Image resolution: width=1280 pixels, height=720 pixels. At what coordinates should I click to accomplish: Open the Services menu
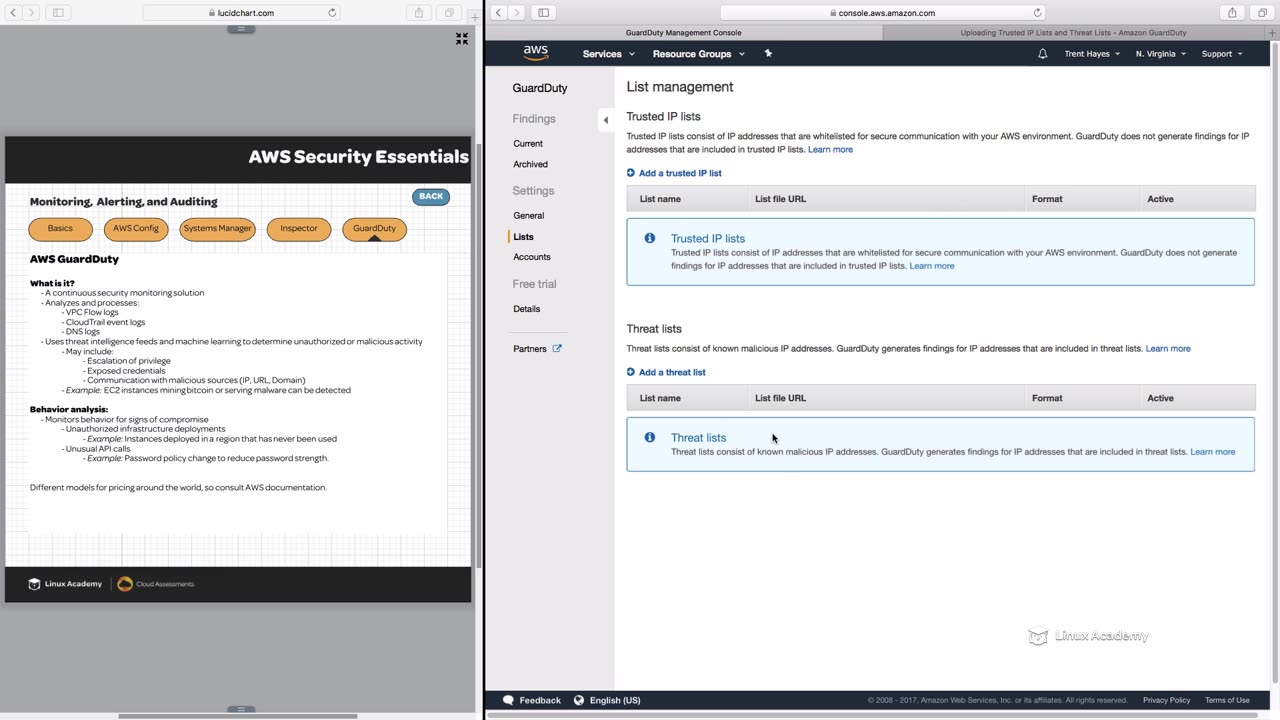(607, 54)
